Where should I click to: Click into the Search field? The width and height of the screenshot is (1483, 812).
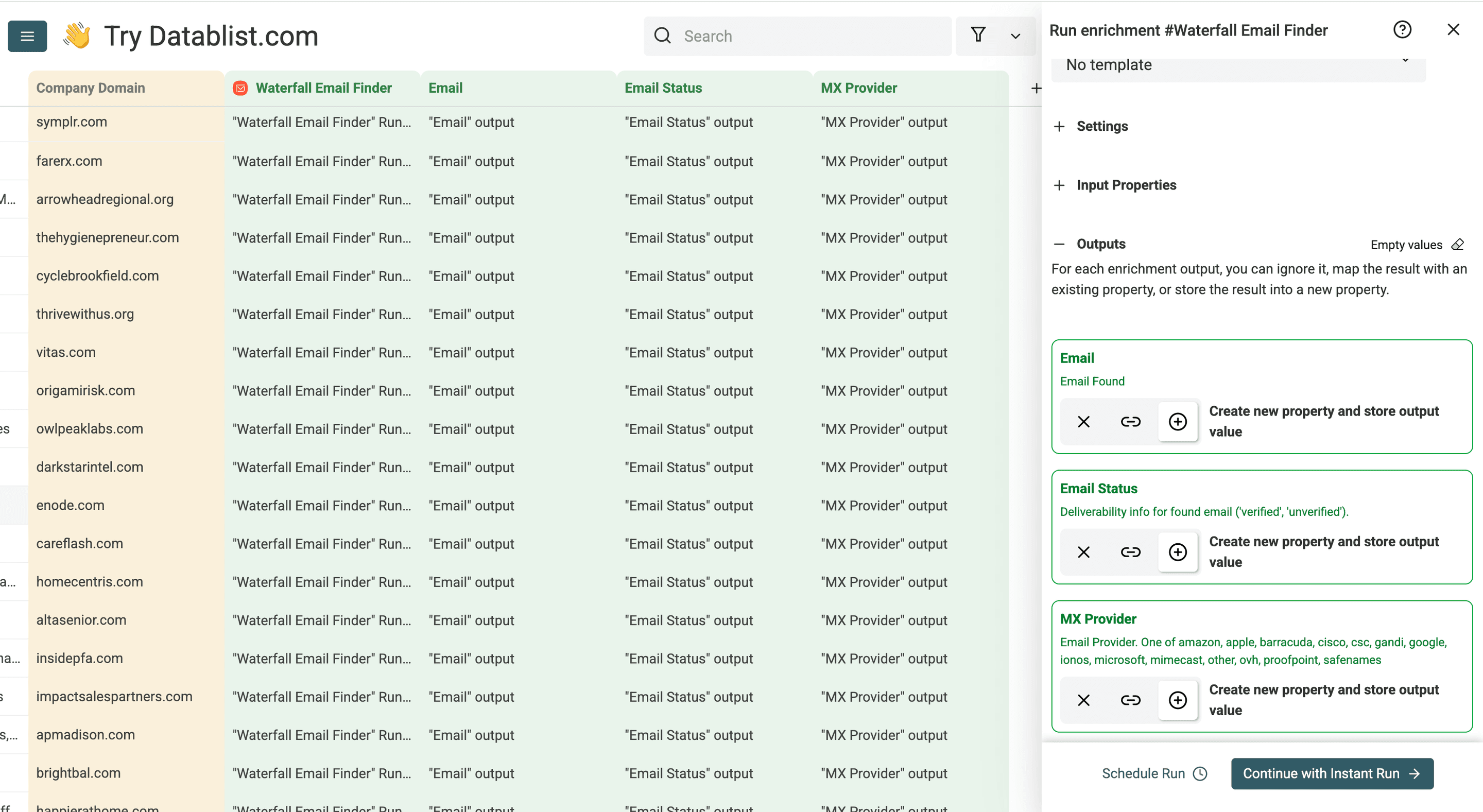click(x=797, y=36)
